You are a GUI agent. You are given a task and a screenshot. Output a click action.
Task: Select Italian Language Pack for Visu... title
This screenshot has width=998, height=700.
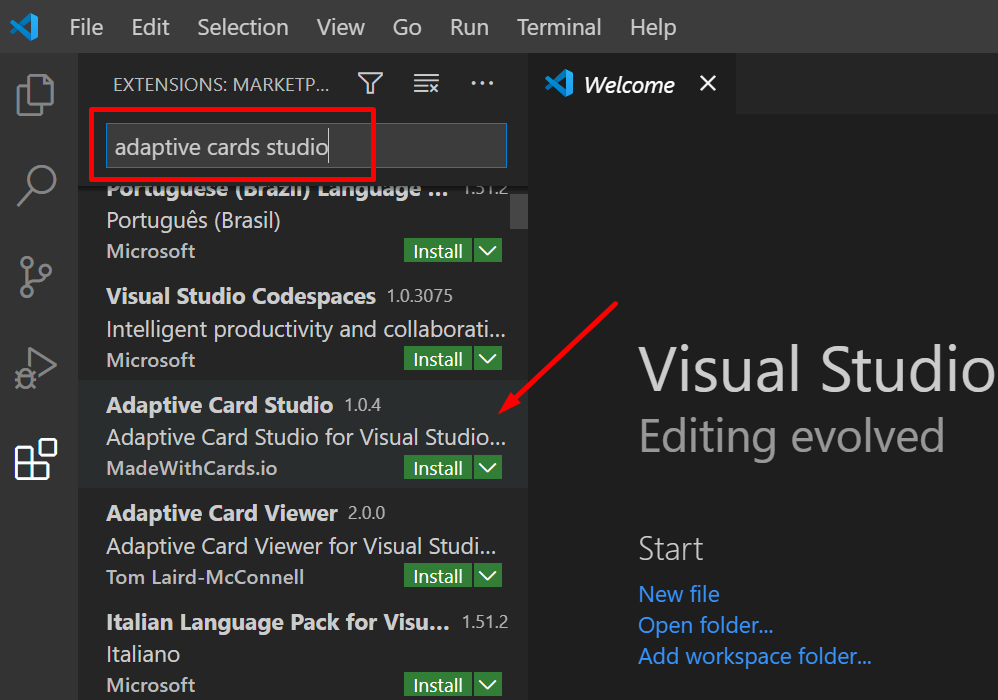278,622
